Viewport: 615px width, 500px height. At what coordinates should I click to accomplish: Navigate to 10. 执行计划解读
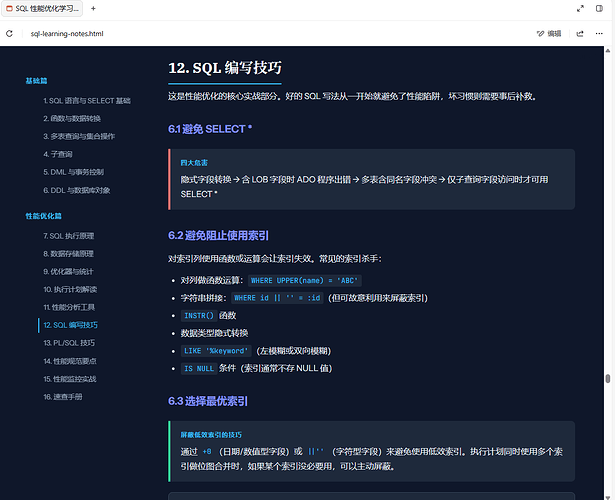(70, 289)
